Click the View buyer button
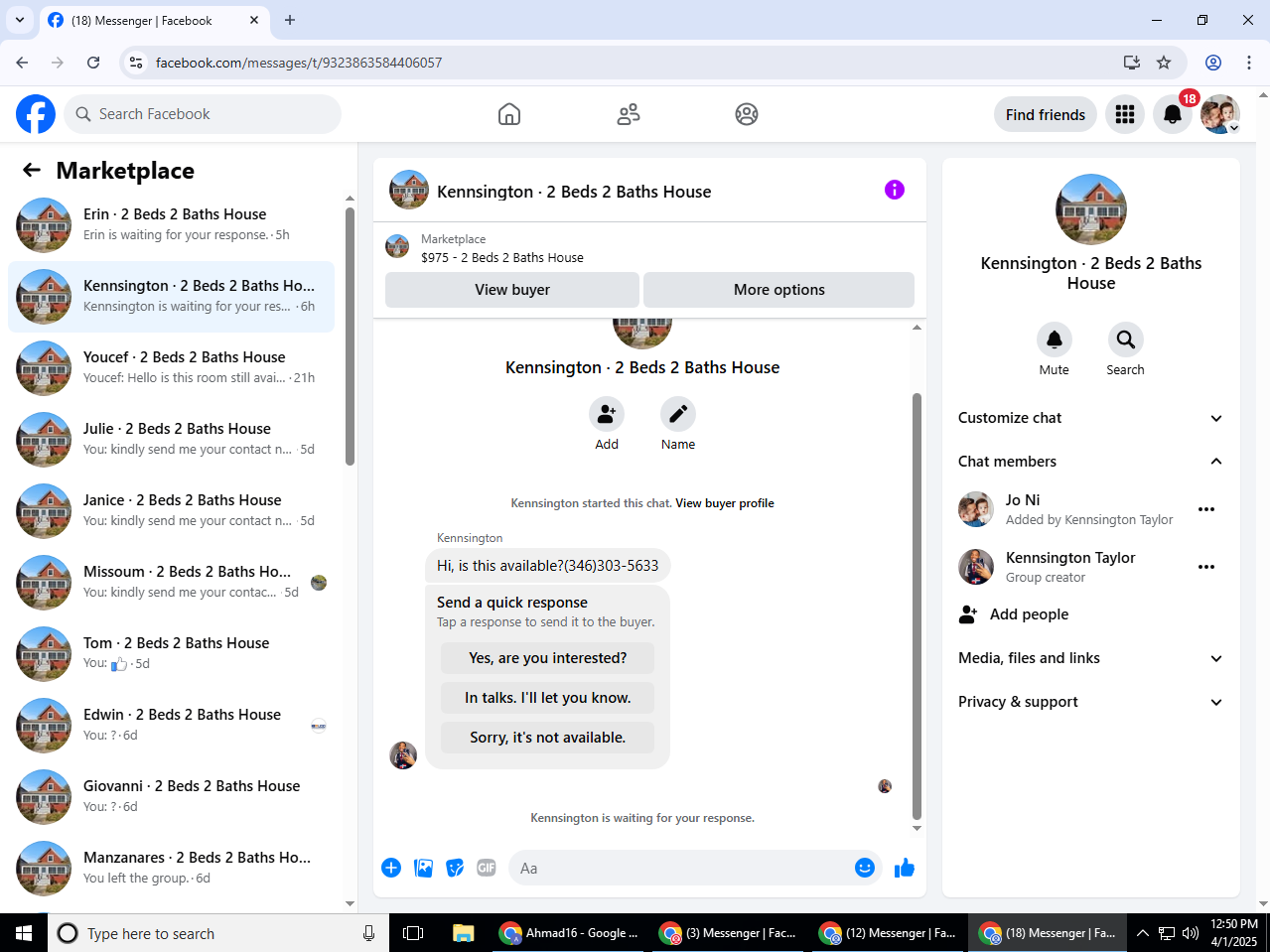 (512, 290)
